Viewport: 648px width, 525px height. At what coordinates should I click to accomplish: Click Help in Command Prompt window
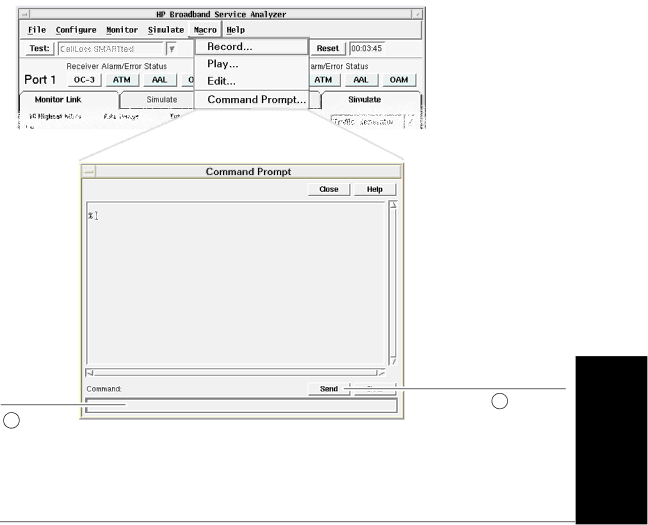pos(374,189)
